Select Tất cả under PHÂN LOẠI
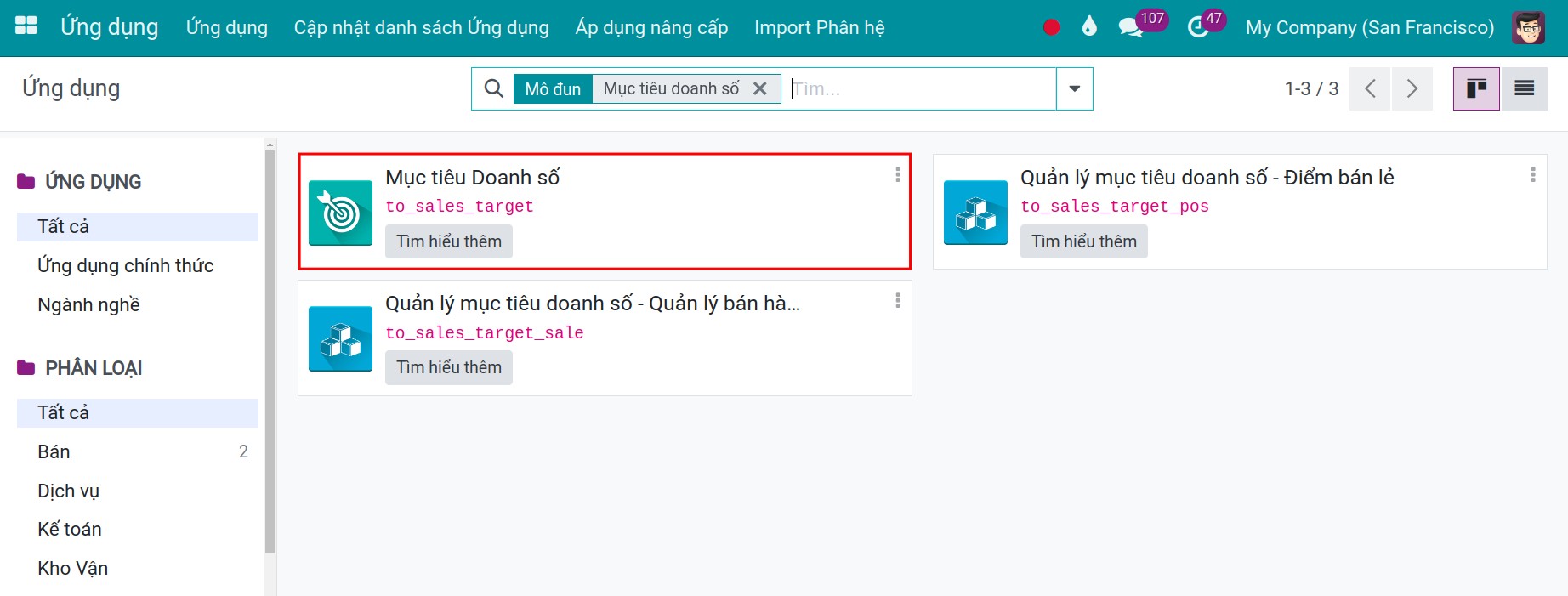 pyautogui.click(x=138, y=412)
